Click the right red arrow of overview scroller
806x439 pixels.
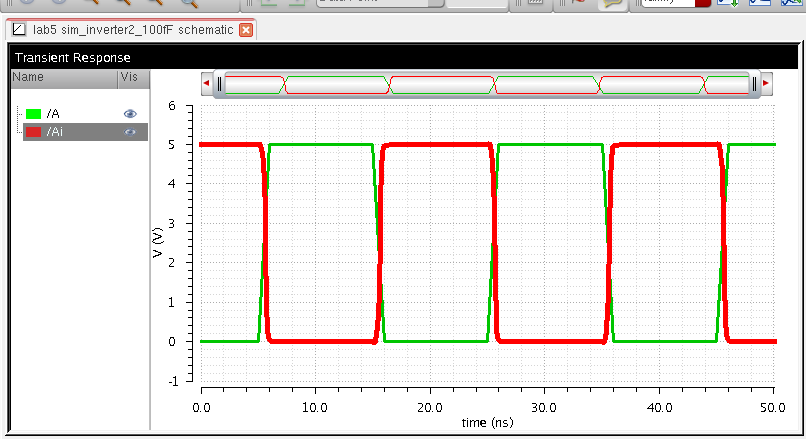[766, 85]
